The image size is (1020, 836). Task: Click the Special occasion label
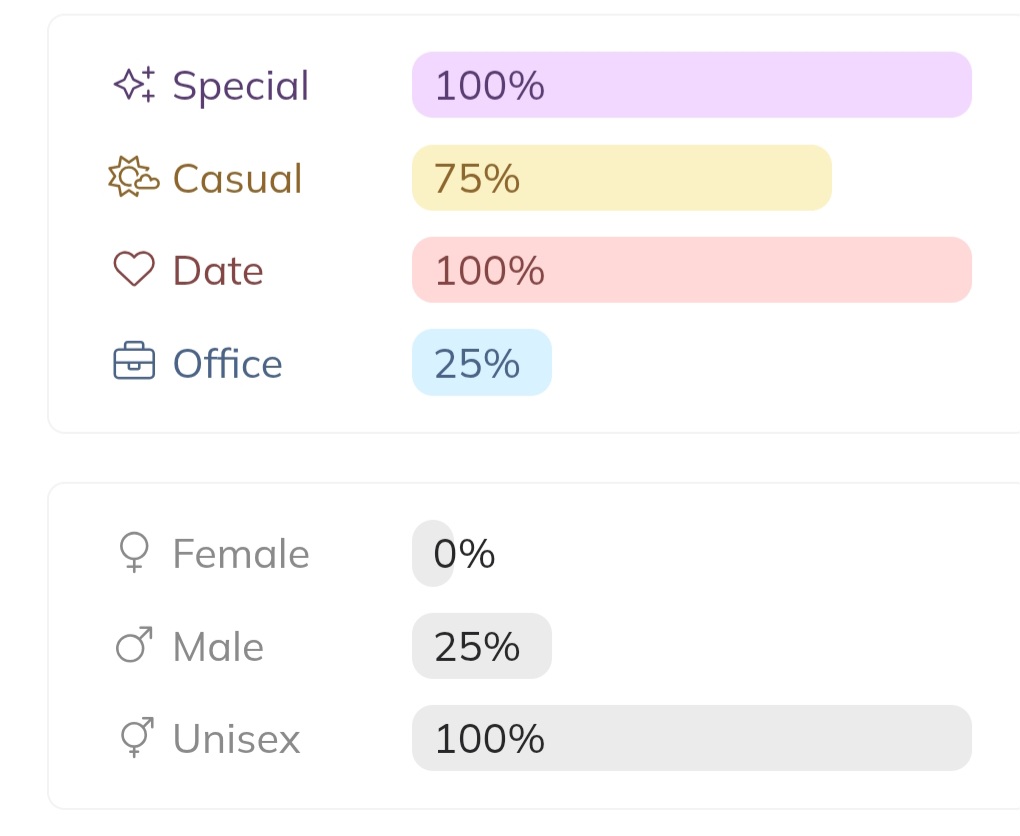(x=241, y=86)
